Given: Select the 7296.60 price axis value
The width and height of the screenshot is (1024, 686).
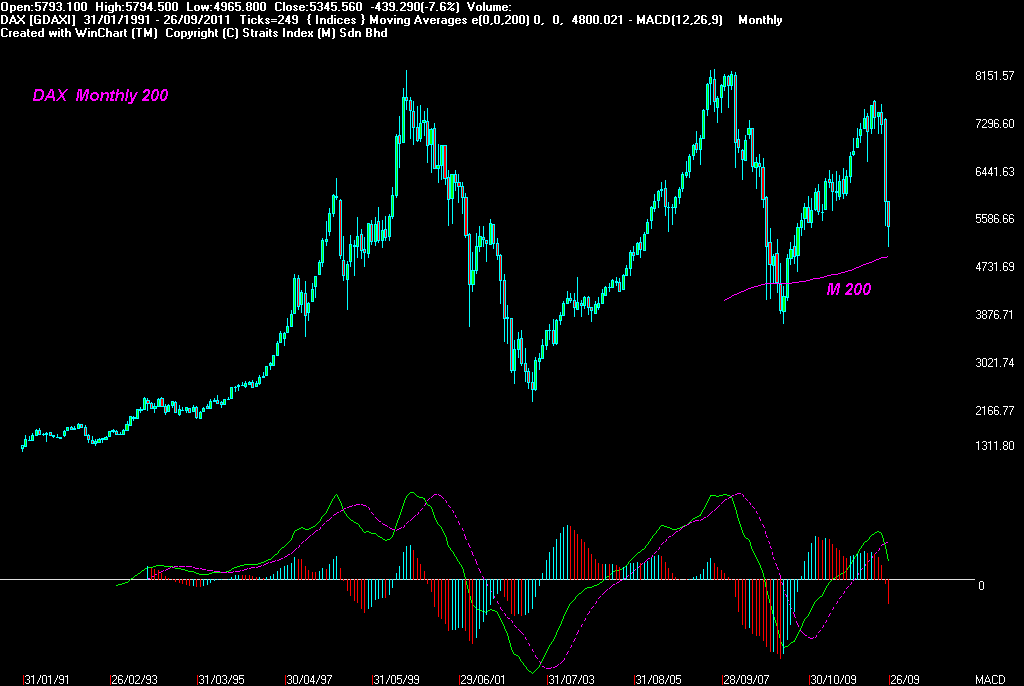Looking at the screenshot, I should coord(995,123).
